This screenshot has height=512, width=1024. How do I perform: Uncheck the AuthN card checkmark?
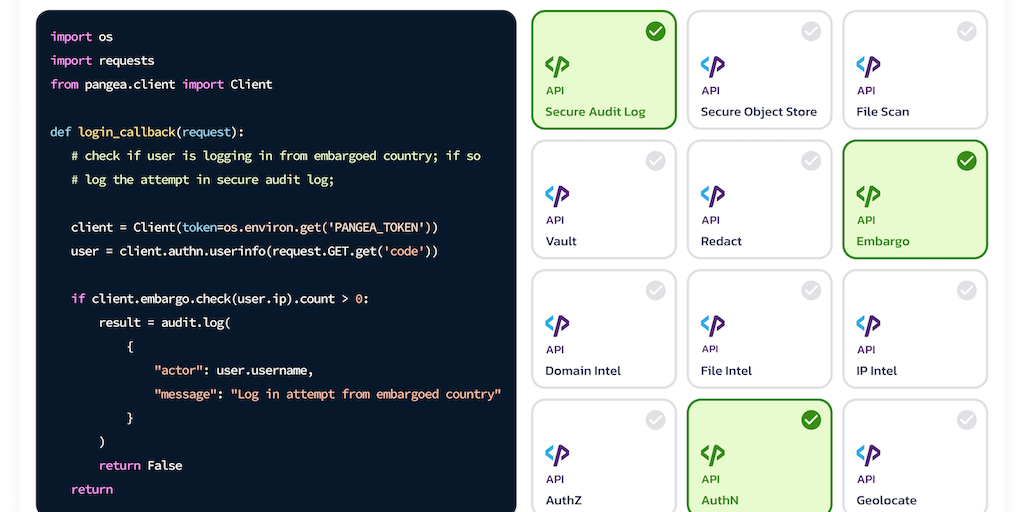click(x=811, y=420)
